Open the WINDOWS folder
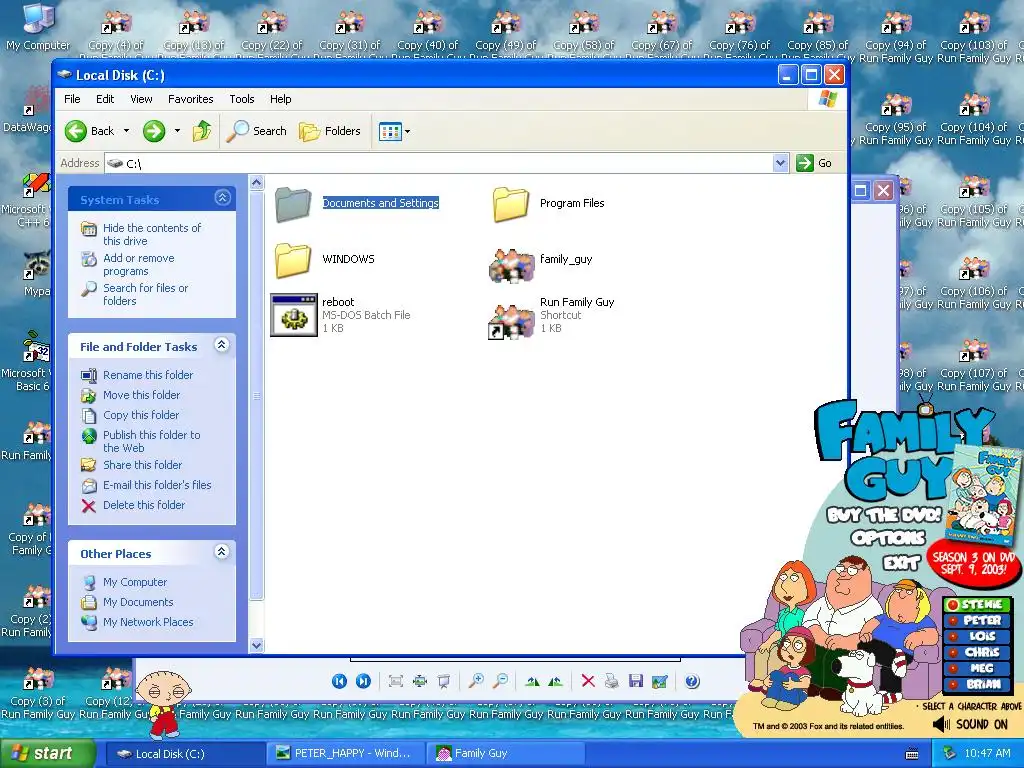This screenshot has height=768, width=1024. coord(293,260)
